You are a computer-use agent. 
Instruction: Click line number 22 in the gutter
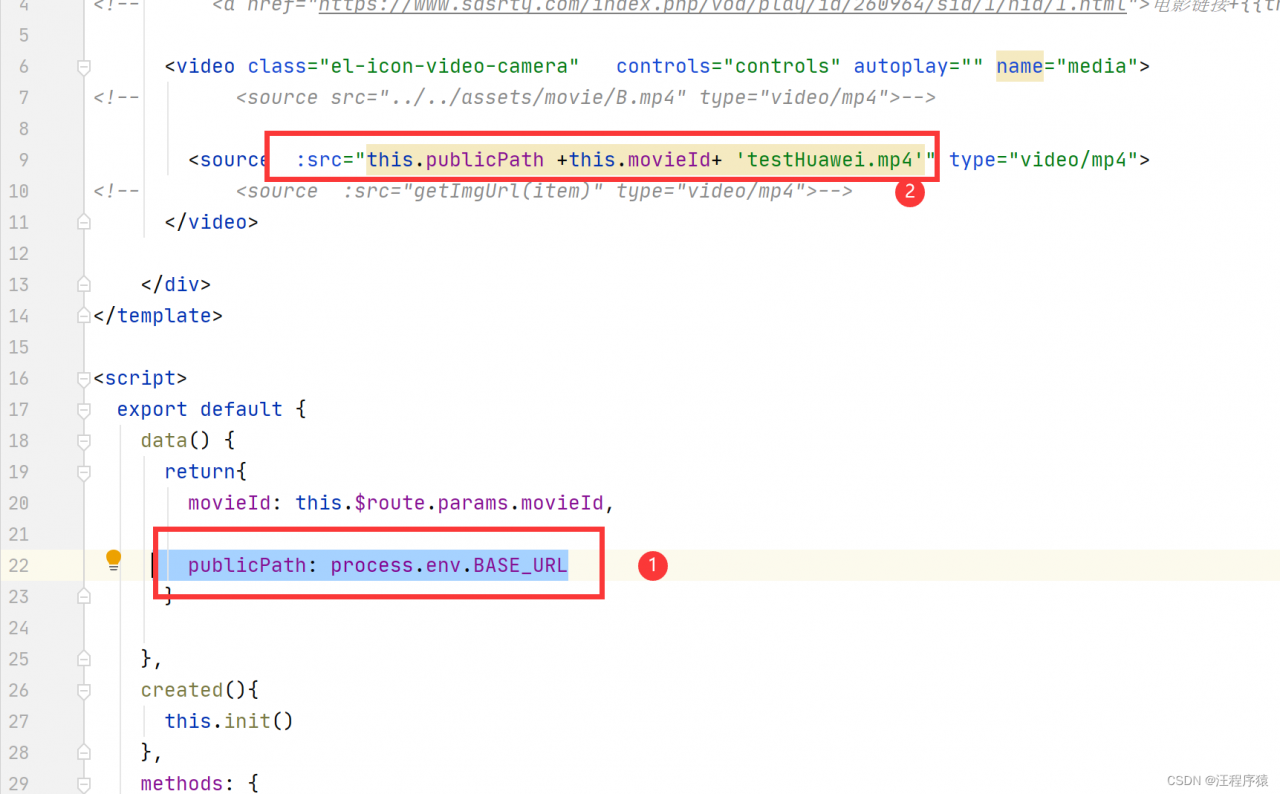point(18,565)
